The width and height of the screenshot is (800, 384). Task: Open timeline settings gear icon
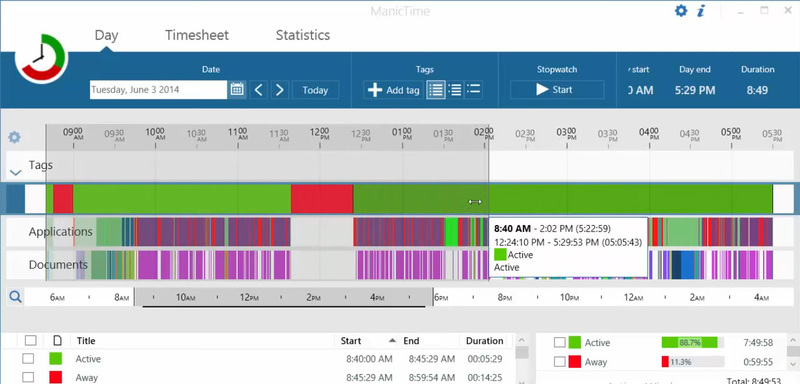pyautogui.click(x=14, y=137)
